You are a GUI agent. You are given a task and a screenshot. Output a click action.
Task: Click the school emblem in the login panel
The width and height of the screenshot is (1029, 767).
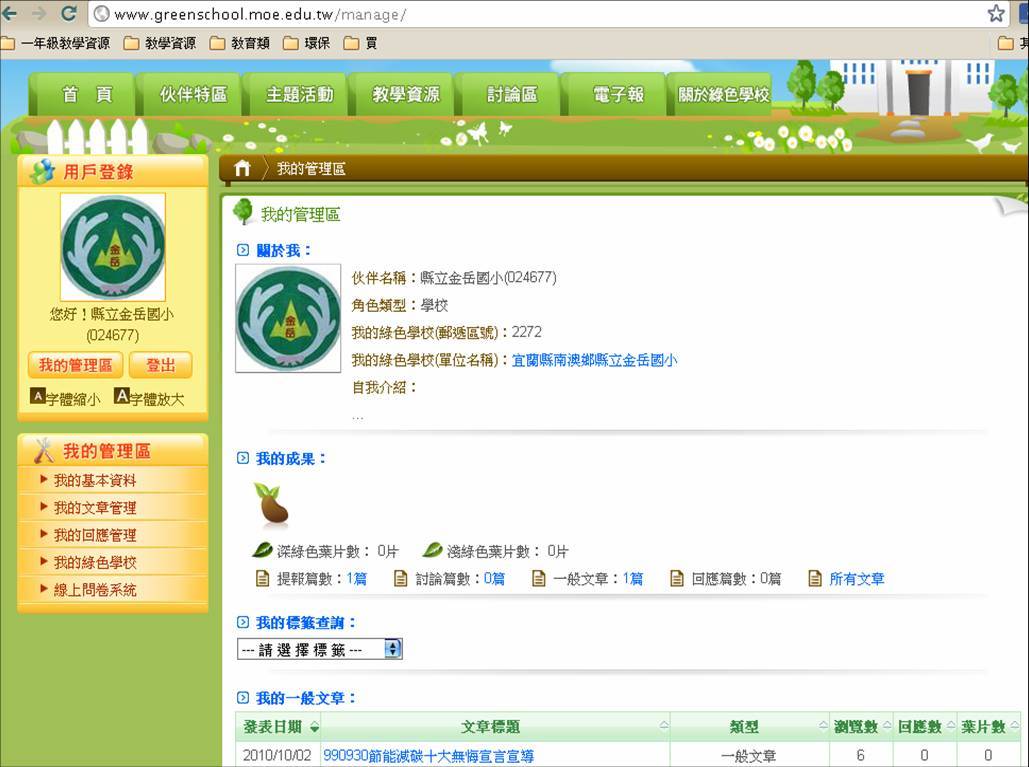(x=112, y=247)
